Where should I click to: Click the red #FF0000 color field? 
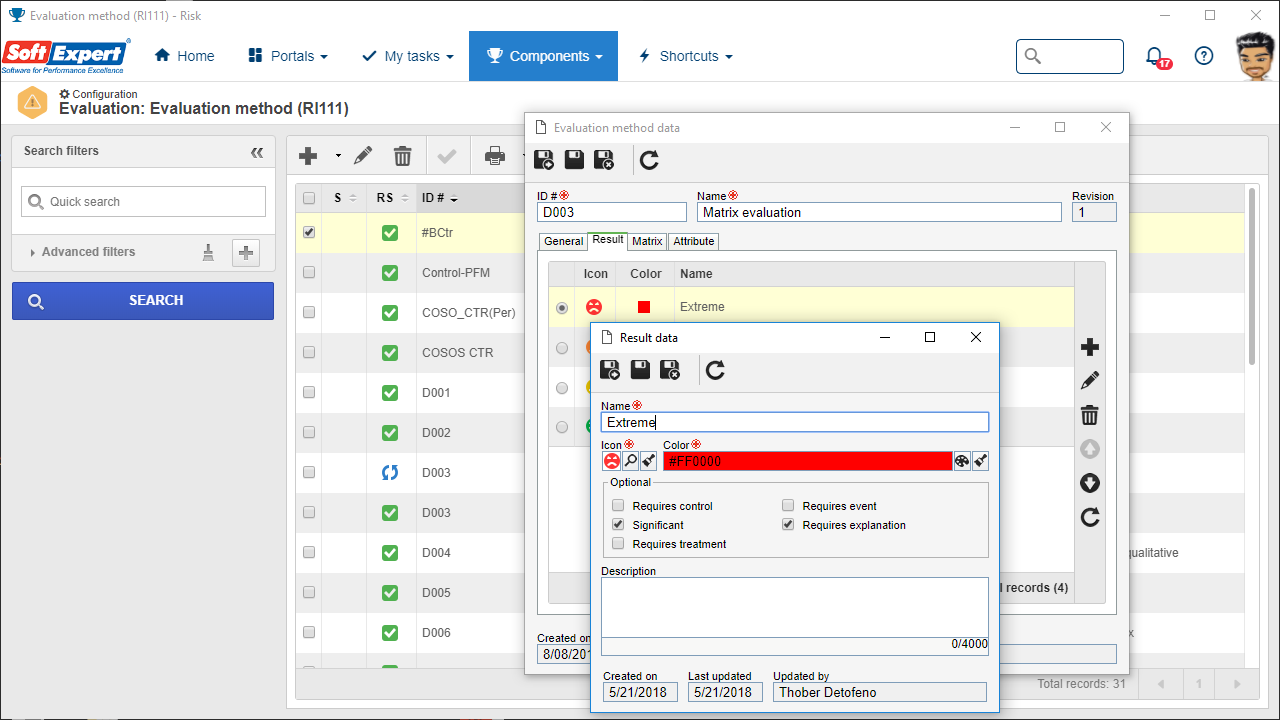point(808,461)
